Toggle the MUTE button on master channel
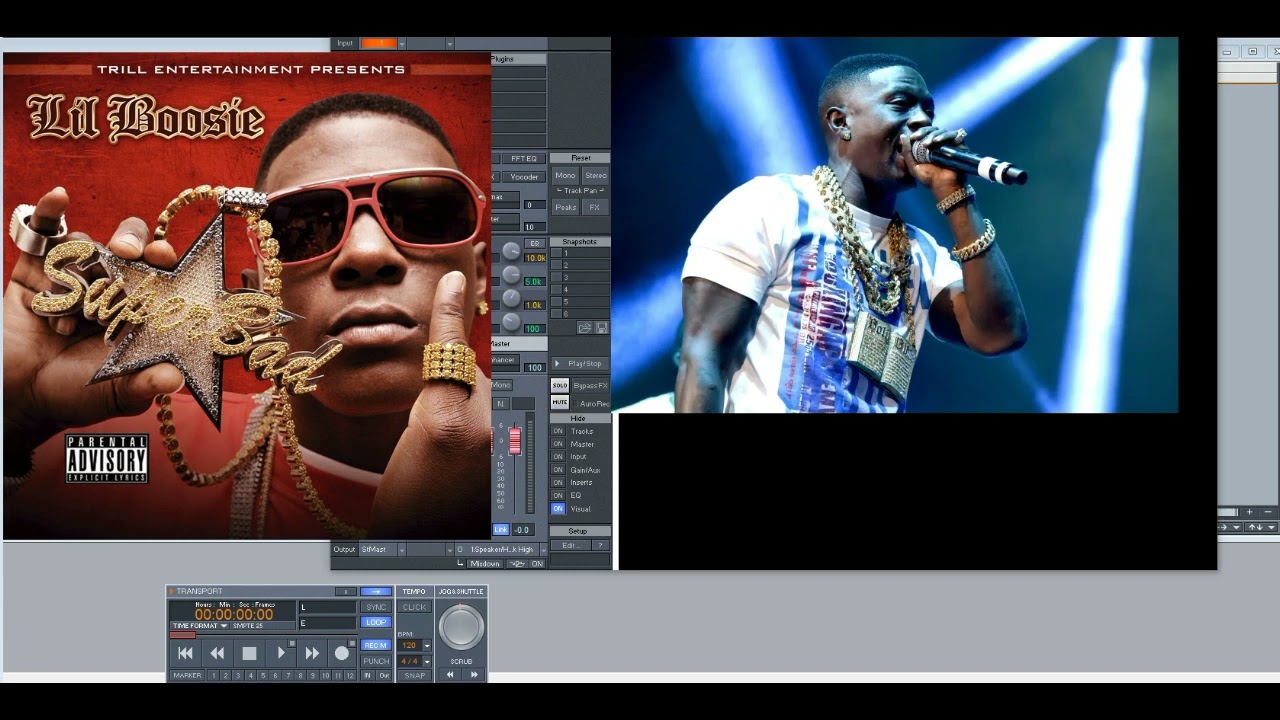Viewport: 1280px width, 720px height. click(560, 403)
